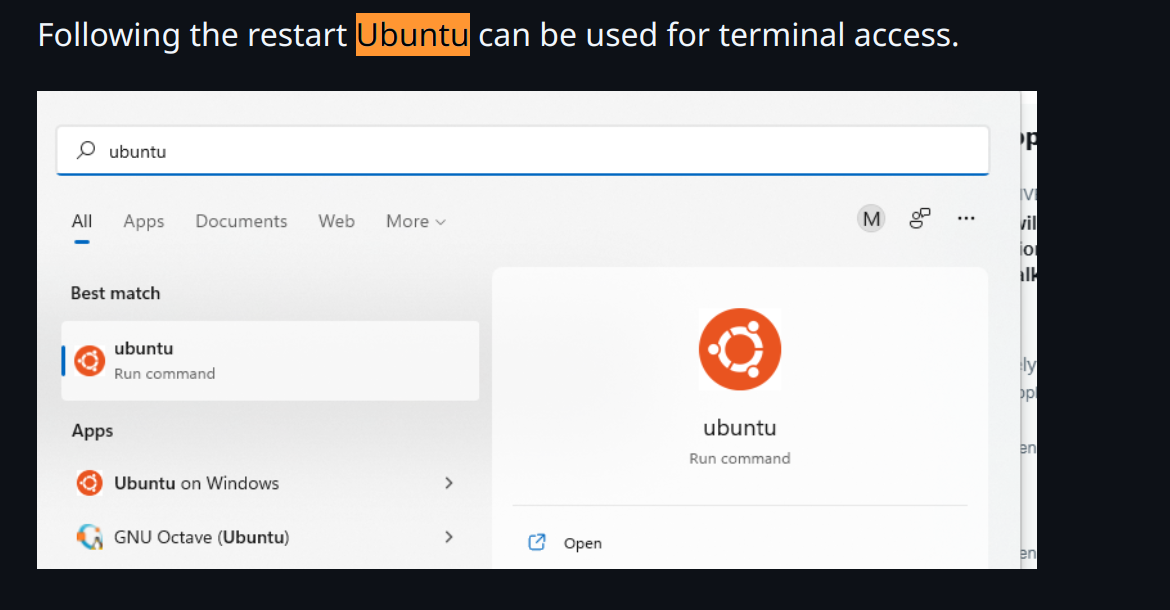The height and width of the screenshot is (610, 1170).
Task: Open the three-dot options menu
Action: pos(966,218)
